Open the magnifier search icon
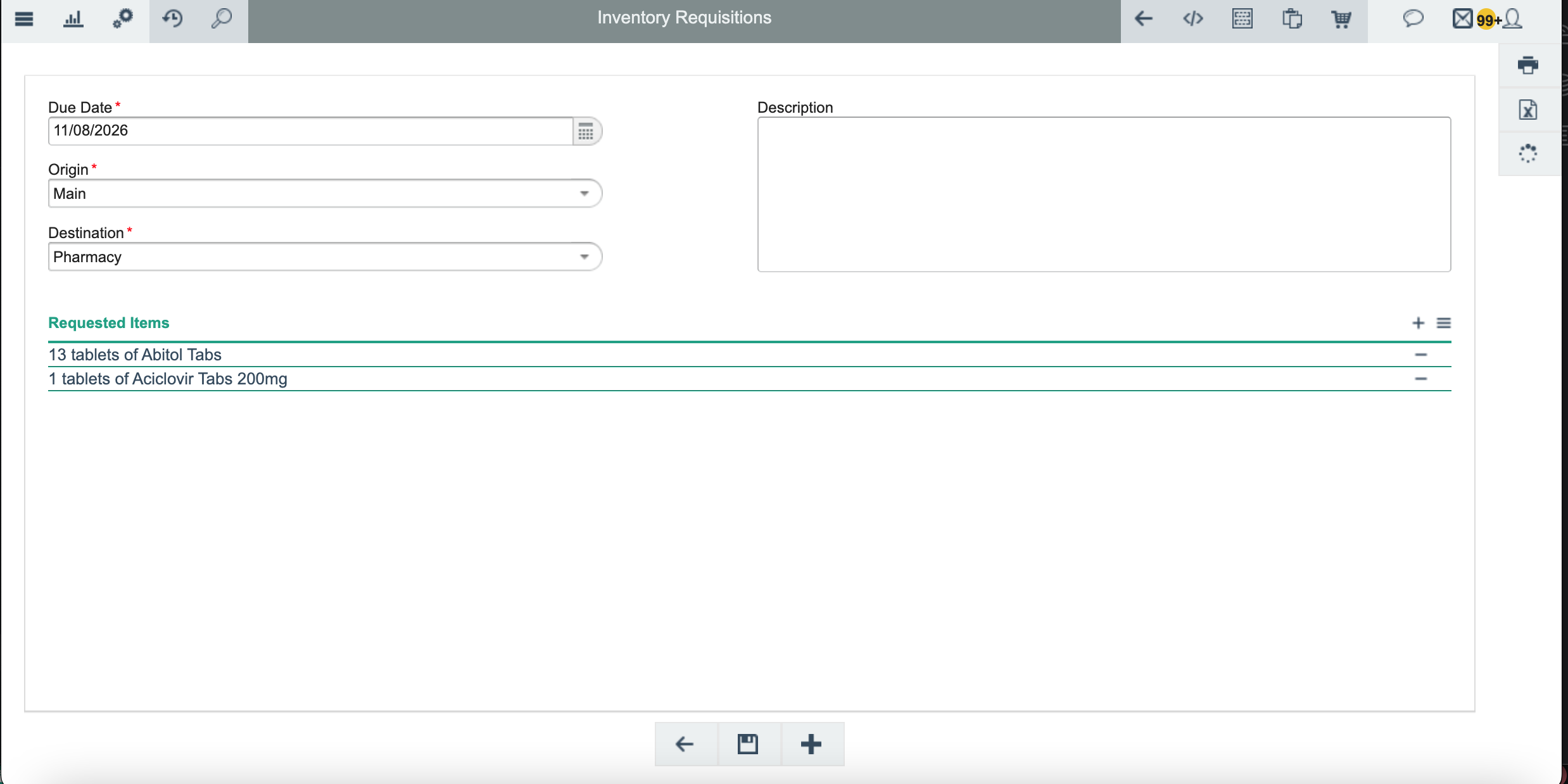The image size is (1568, 784). [222, 19]
